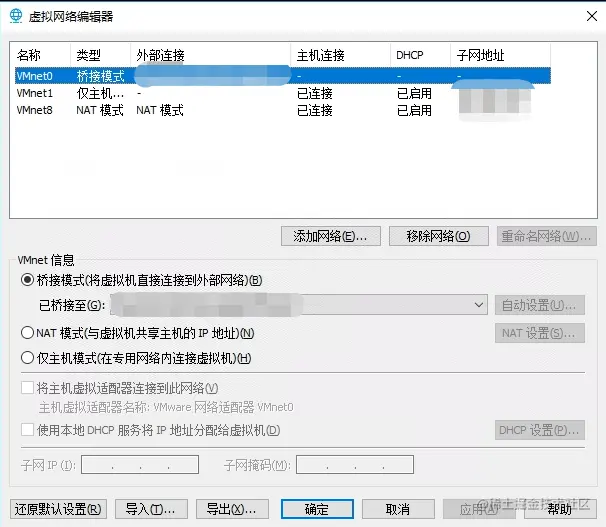Select the VMnet0 row in the network list
606x527 pixels.
[283, 76]
